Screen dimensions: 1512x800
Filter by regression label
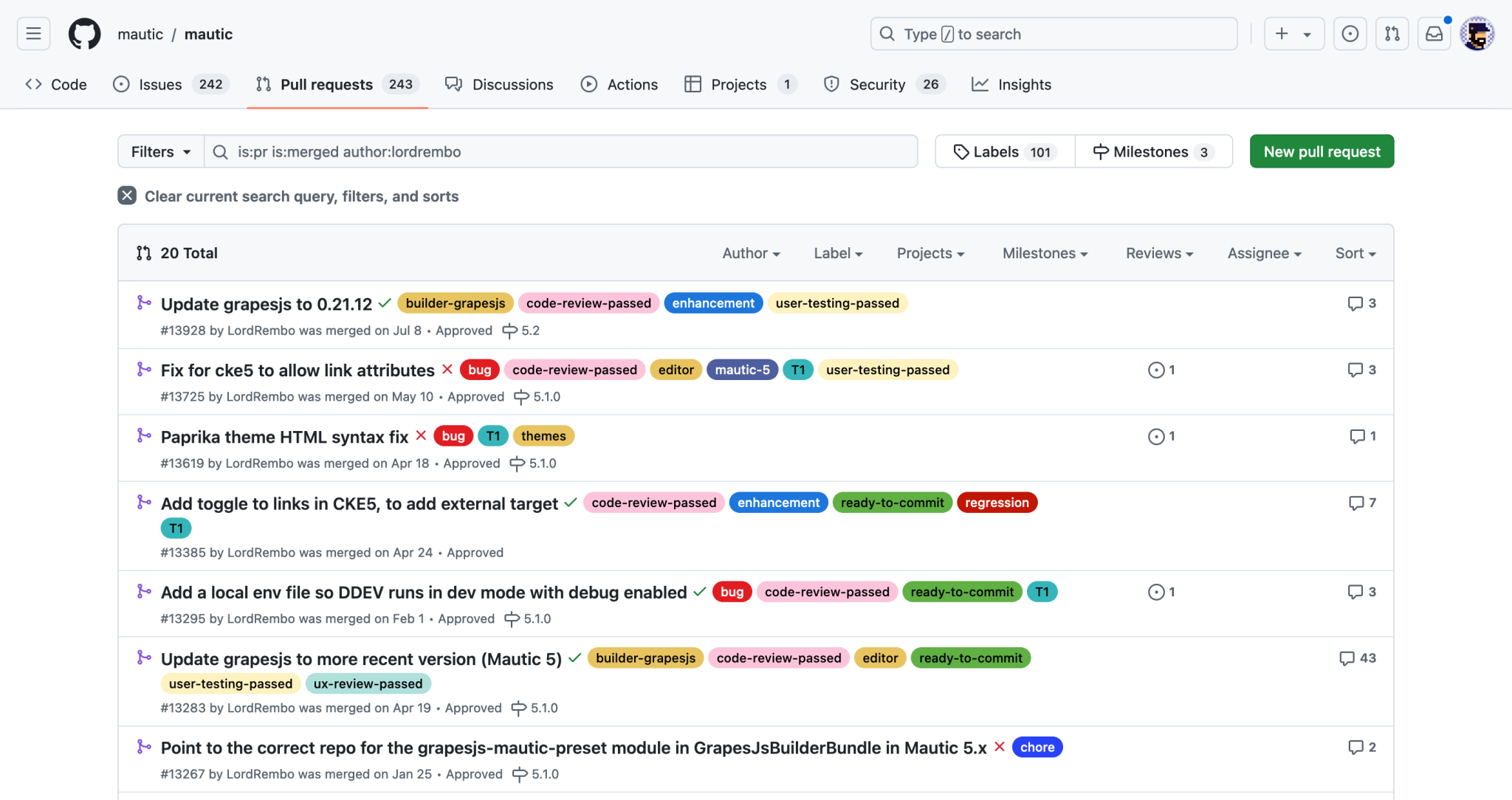997,503
